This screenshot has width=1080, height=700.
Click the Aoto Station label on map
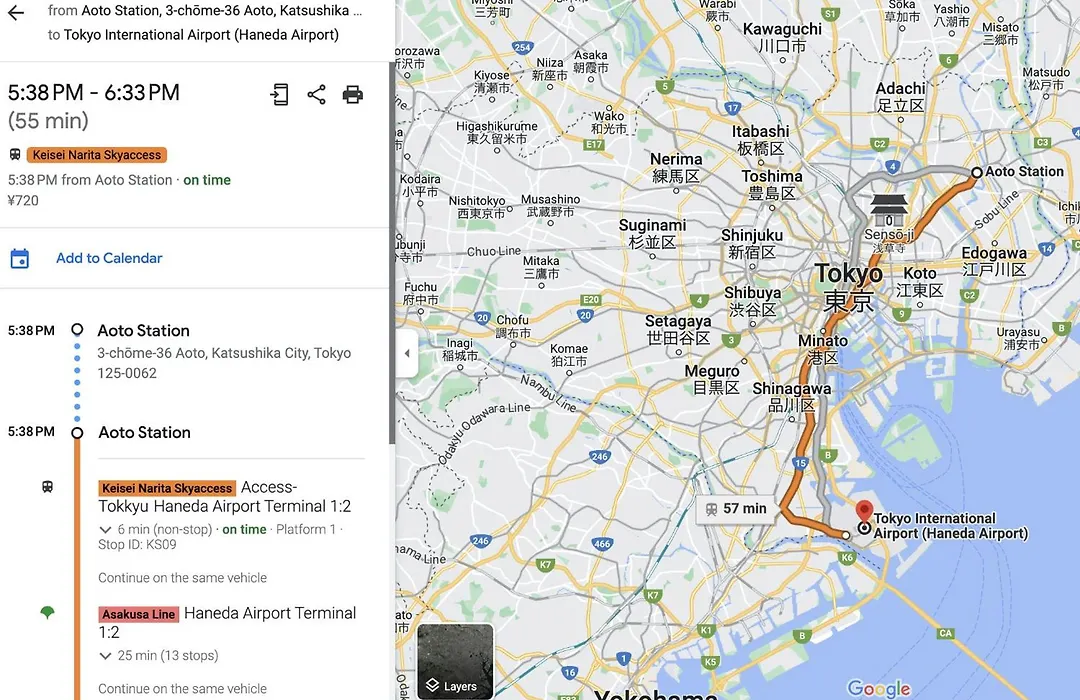click(1024, 172)
